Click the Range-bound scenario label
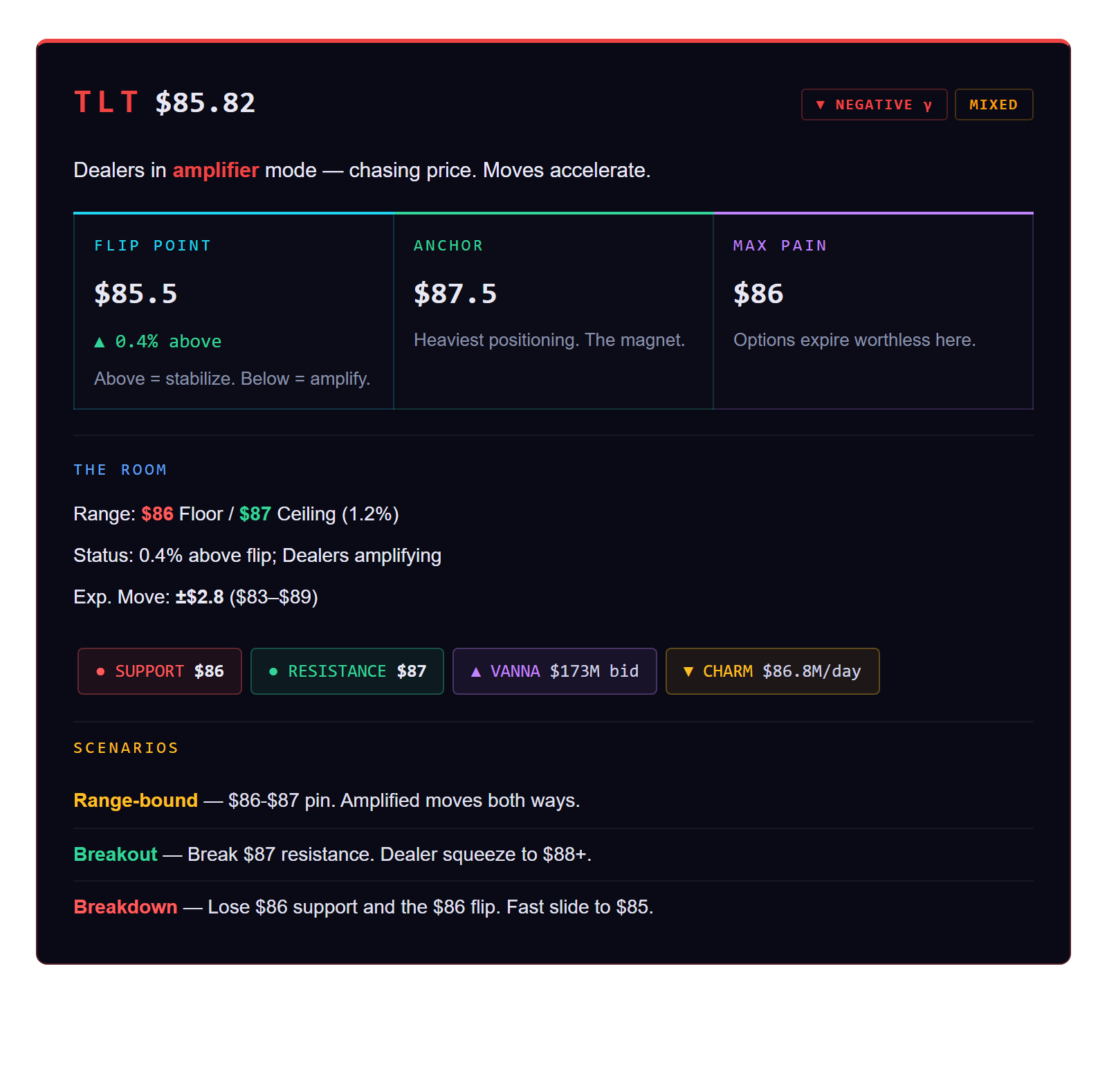 click(x=136, y=801)
